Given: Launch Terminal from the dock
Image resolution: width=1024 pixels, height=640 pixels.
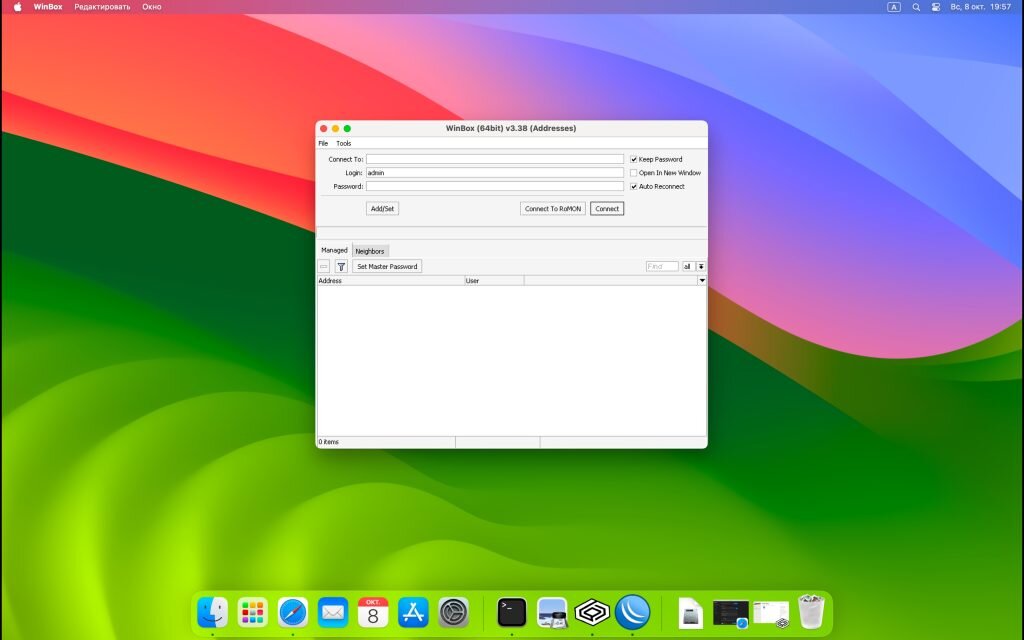Looking at the screenshot, I should tap(512, 613).
